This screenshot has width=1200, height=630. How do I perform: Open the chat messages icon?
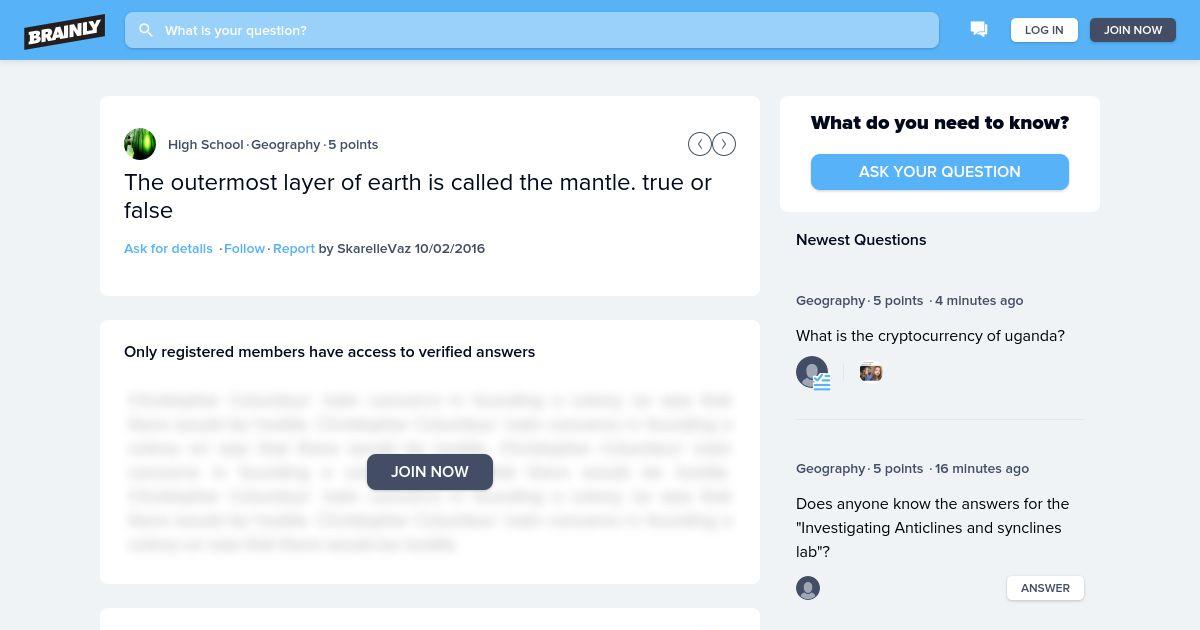[x=979, y=30]
